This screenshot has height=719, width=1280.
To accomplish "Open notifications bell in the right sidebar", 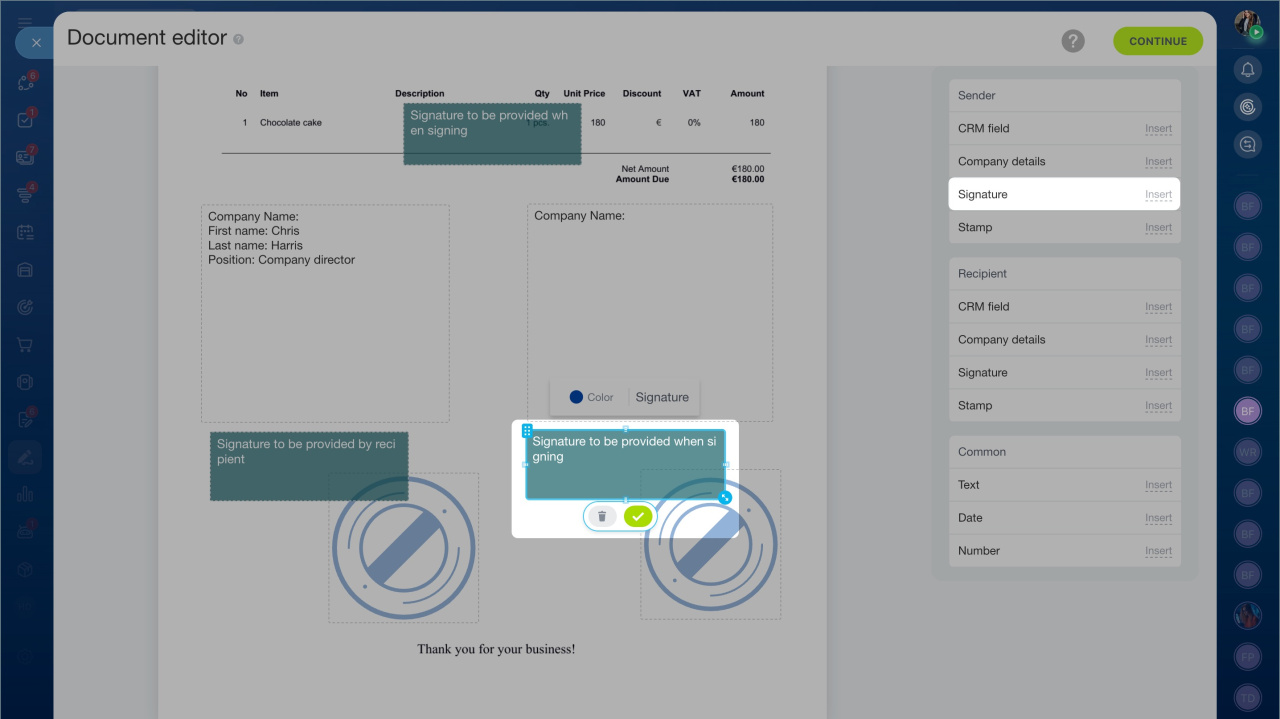I will point(1247,69).
